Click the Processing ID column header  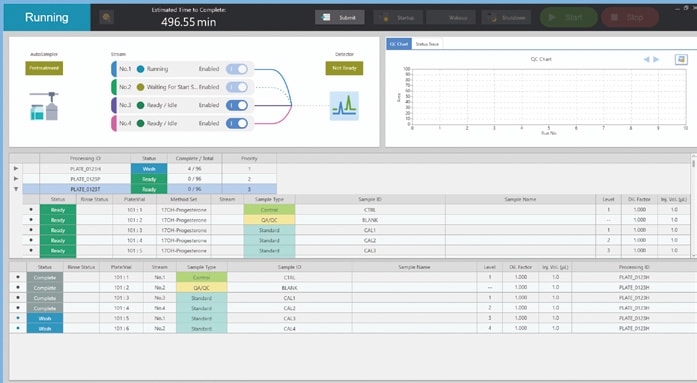(x=85, y=158)
